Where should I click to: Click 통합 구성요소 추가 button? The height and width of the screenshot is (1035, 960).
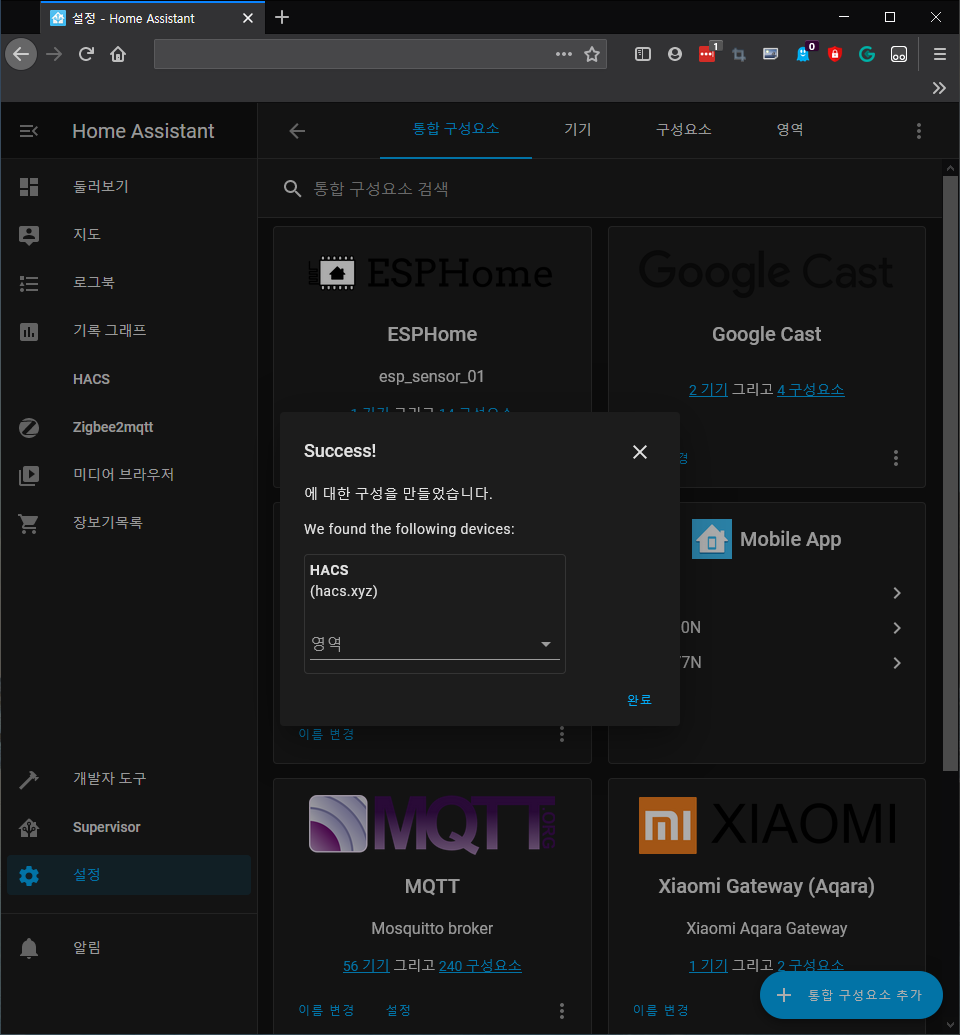(851, 995)
